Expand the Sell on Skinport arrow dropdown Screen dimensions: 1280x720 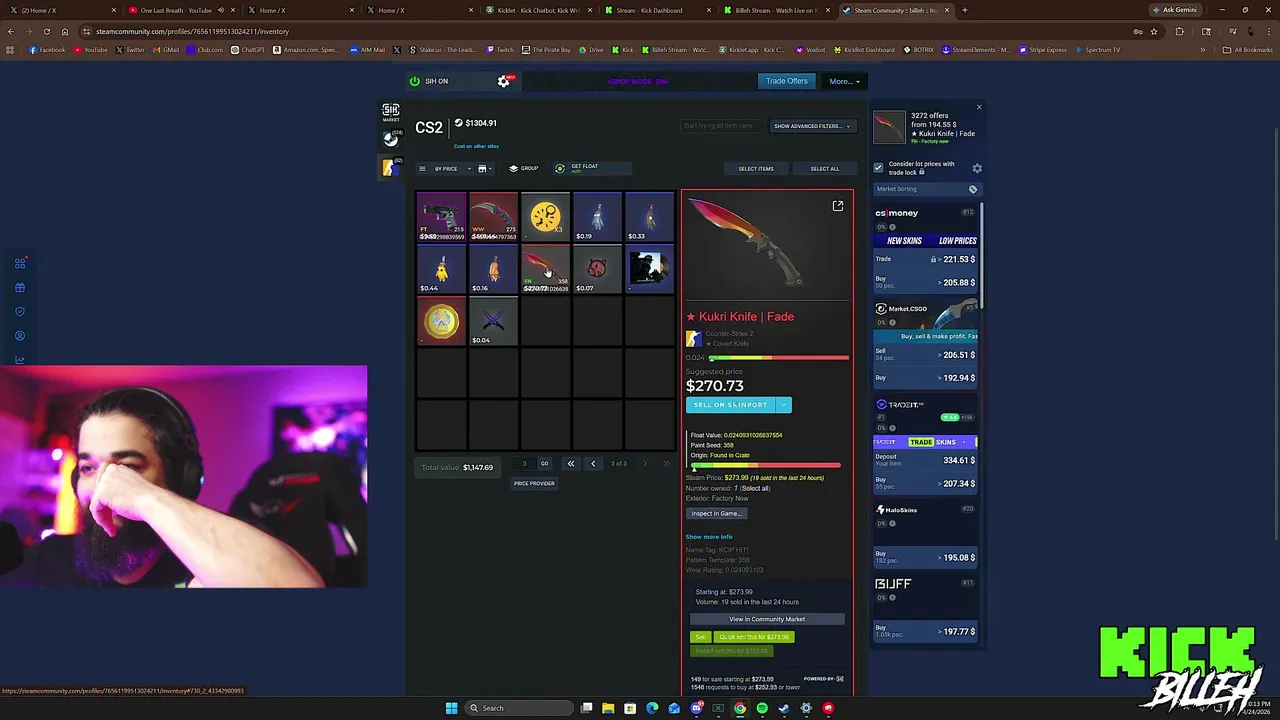[x=784, y=405]
